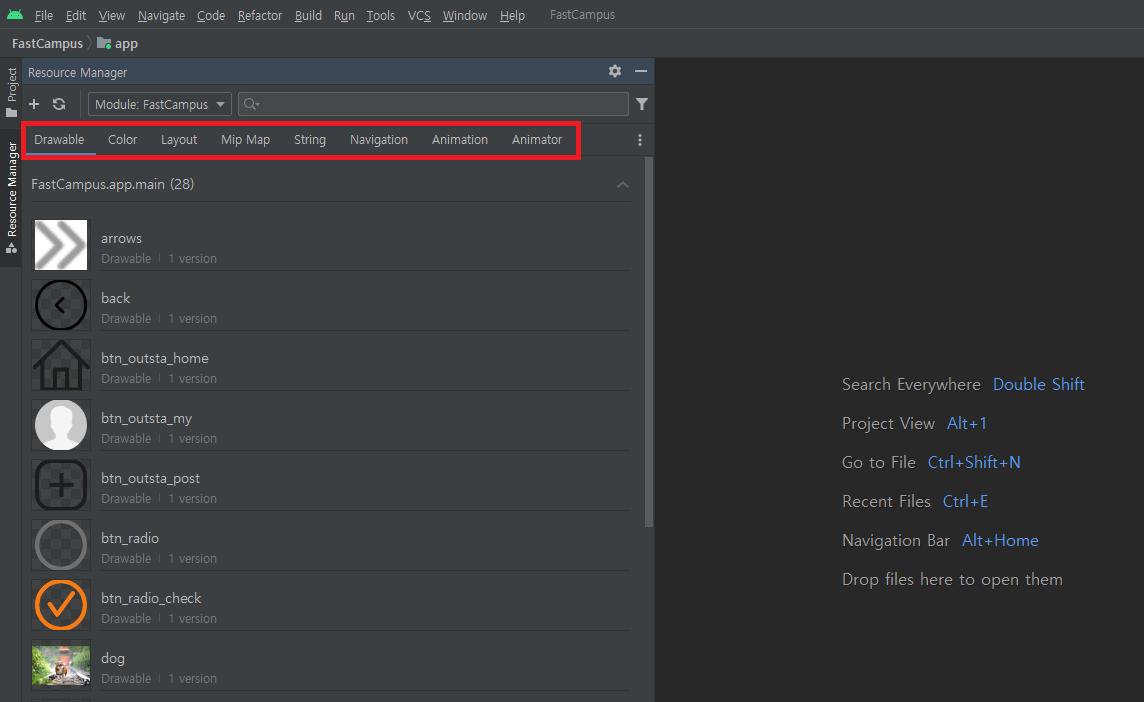This screenshot has width=1144, height=702.
Task: Switch to the String tab
Action: click(x=310, y=139)
